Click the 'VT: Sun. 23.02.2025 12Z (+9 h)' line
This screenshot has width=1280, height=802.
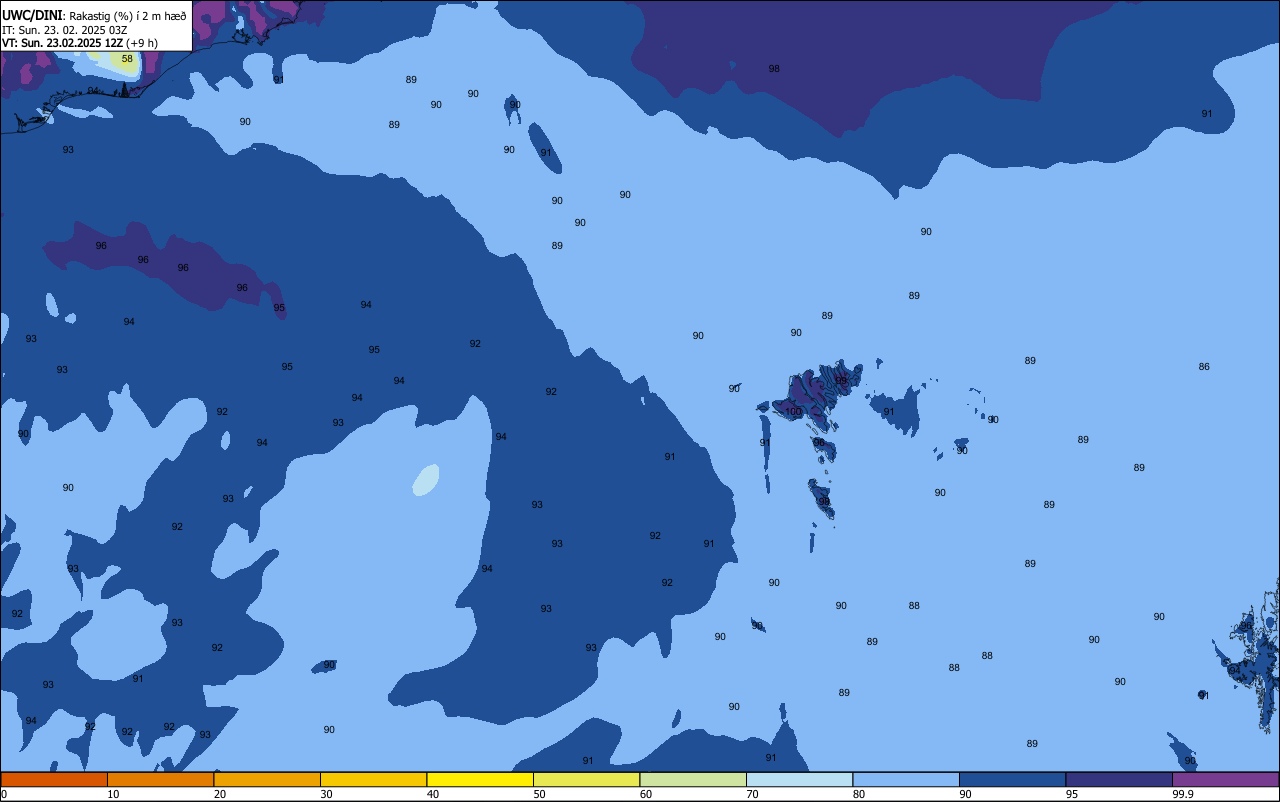[80, 43]
